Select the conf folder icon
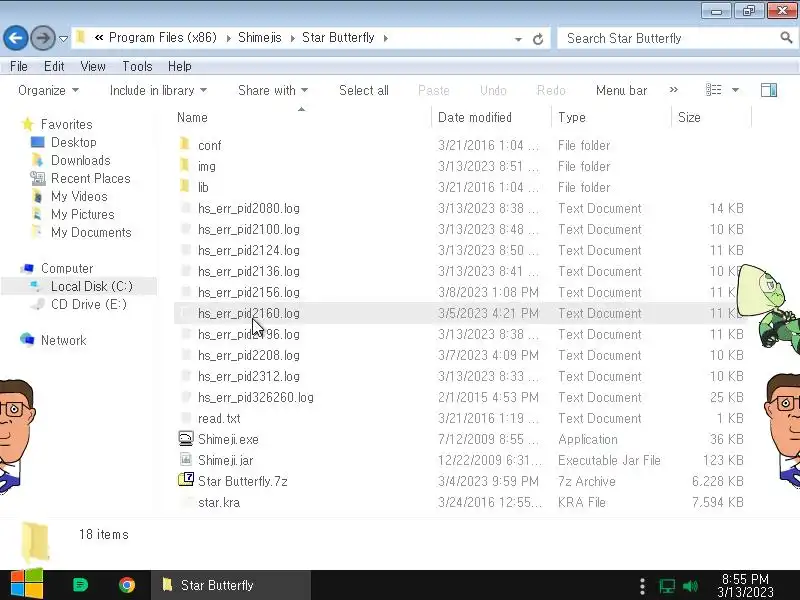The image size is (800, 600). pos(185,144)
